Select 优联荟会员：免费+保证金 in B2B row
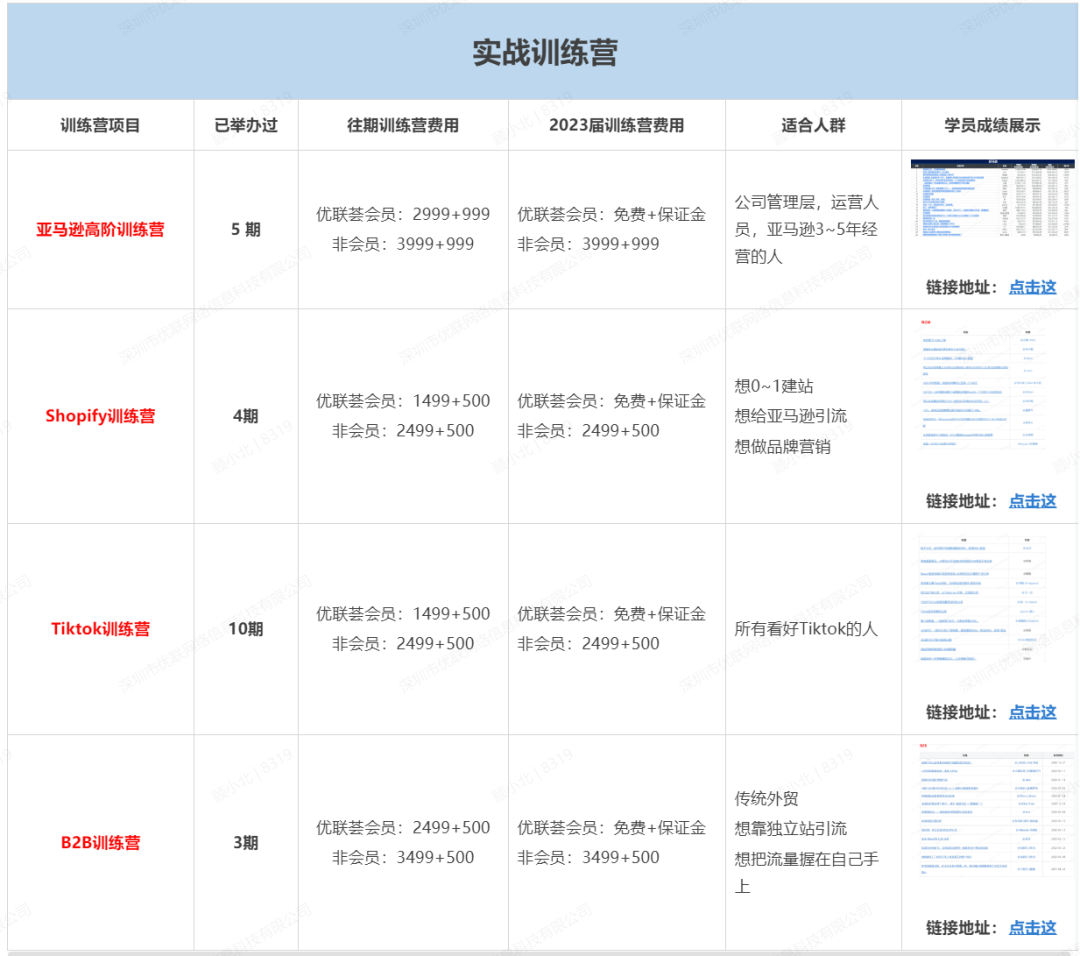The width and height of the screenshot is (1080, 956). click(612, 827)
